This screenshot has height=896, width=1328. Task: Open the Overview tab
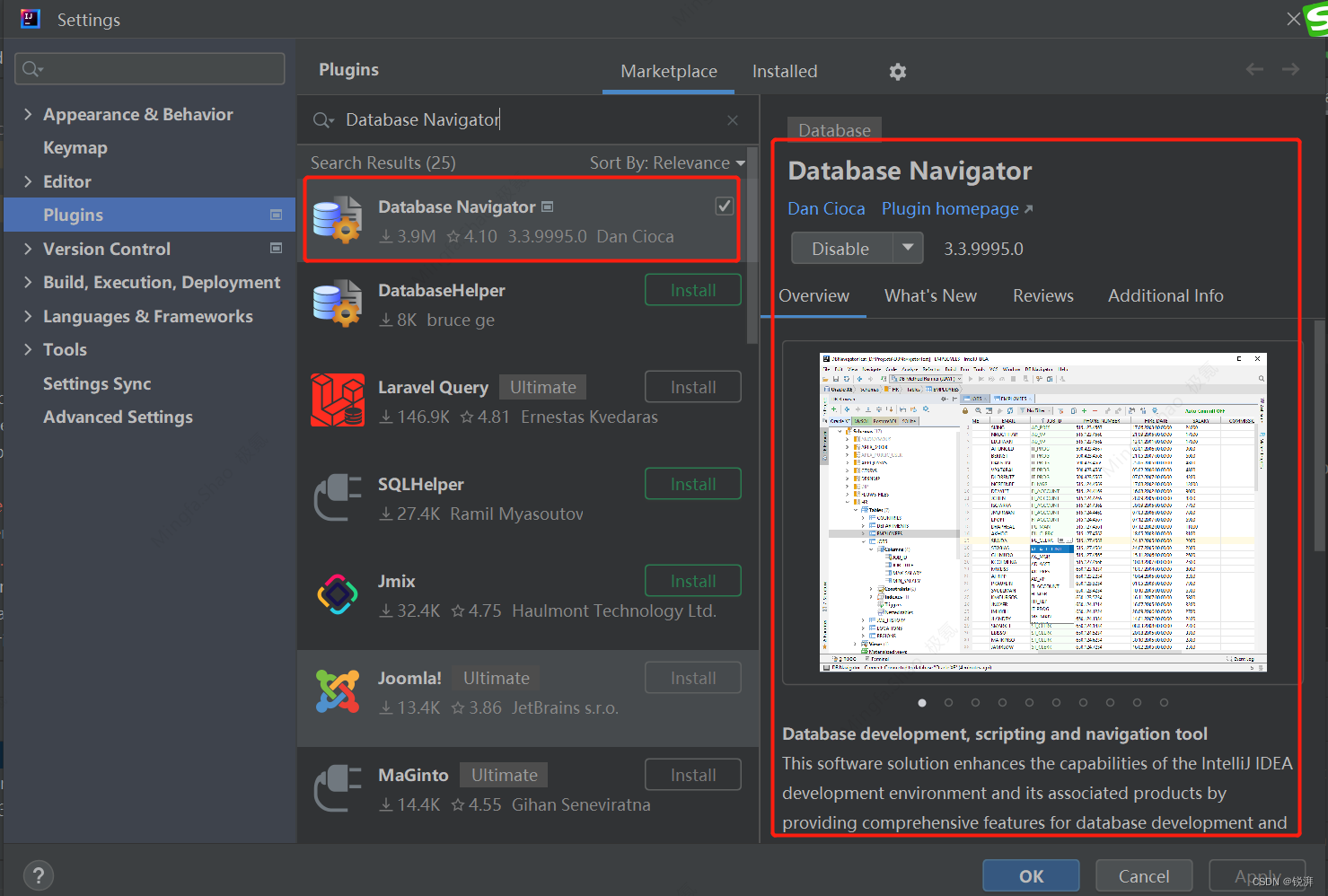814,295
